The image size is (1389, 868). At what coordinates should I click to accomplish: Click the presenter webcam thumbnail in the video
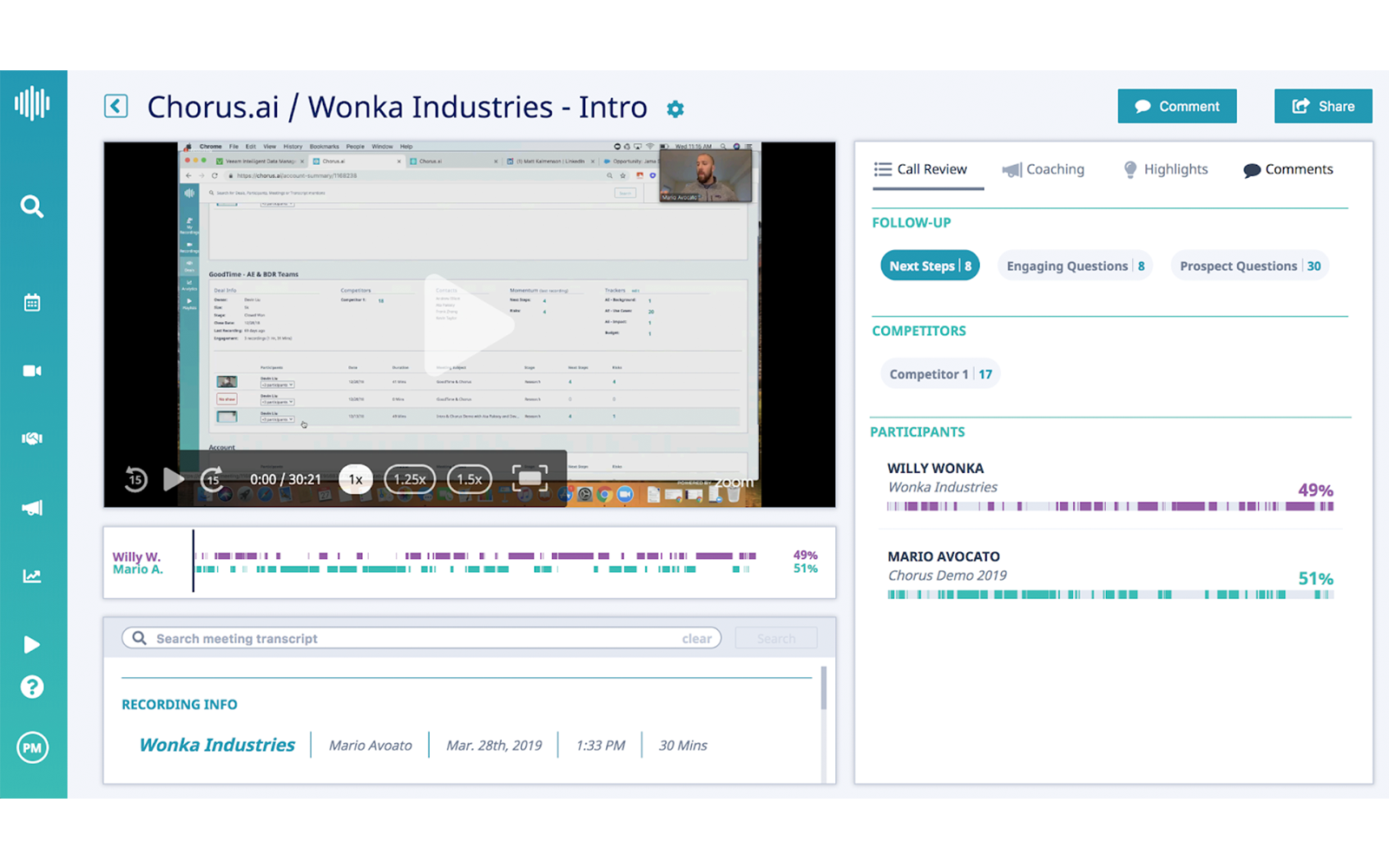pos(706,176)
